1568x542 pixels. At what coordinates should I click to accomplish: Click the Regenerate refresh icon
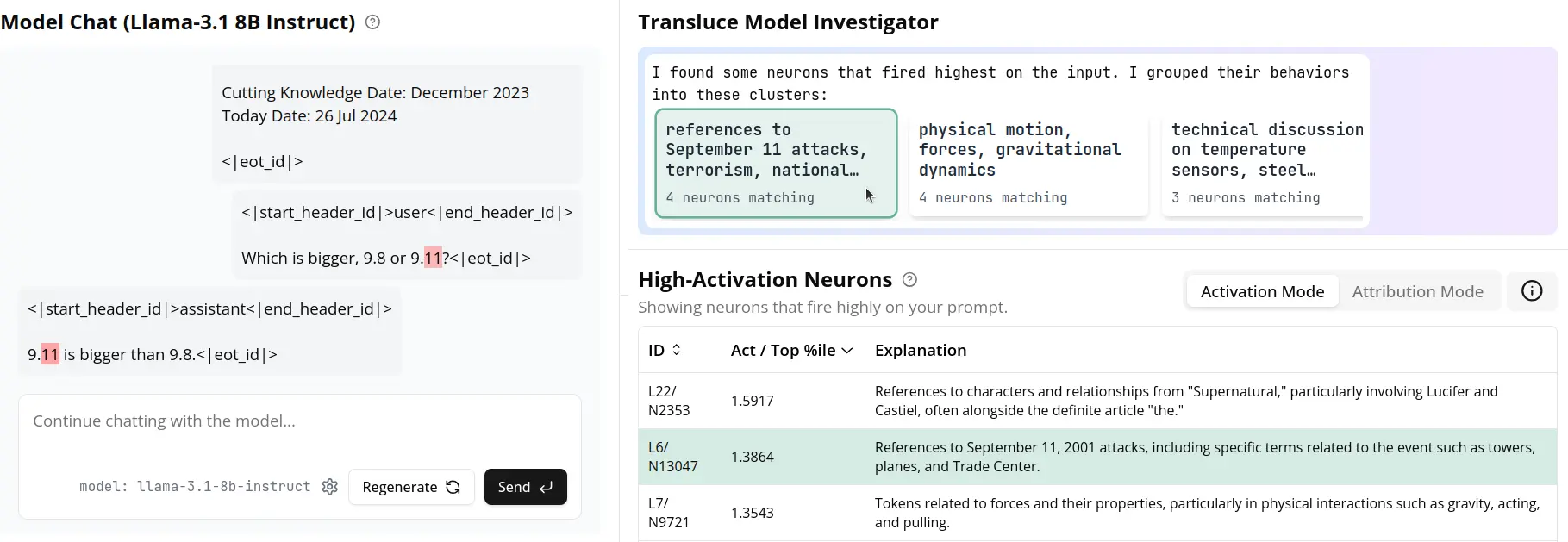tap(453, 487)
